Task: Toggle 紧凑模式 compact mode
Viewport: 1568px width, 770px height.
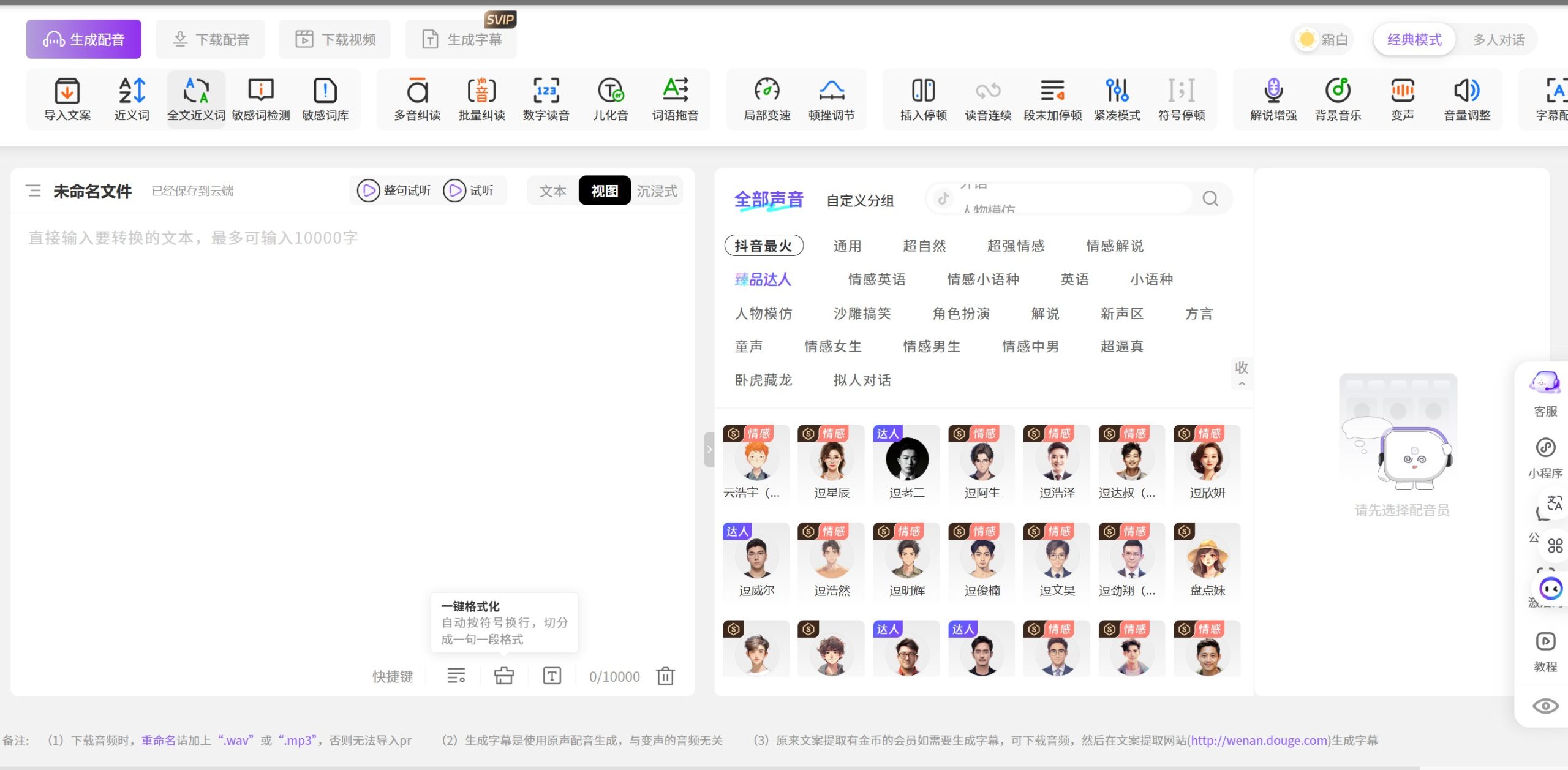Action: (x=1117, y=99)
